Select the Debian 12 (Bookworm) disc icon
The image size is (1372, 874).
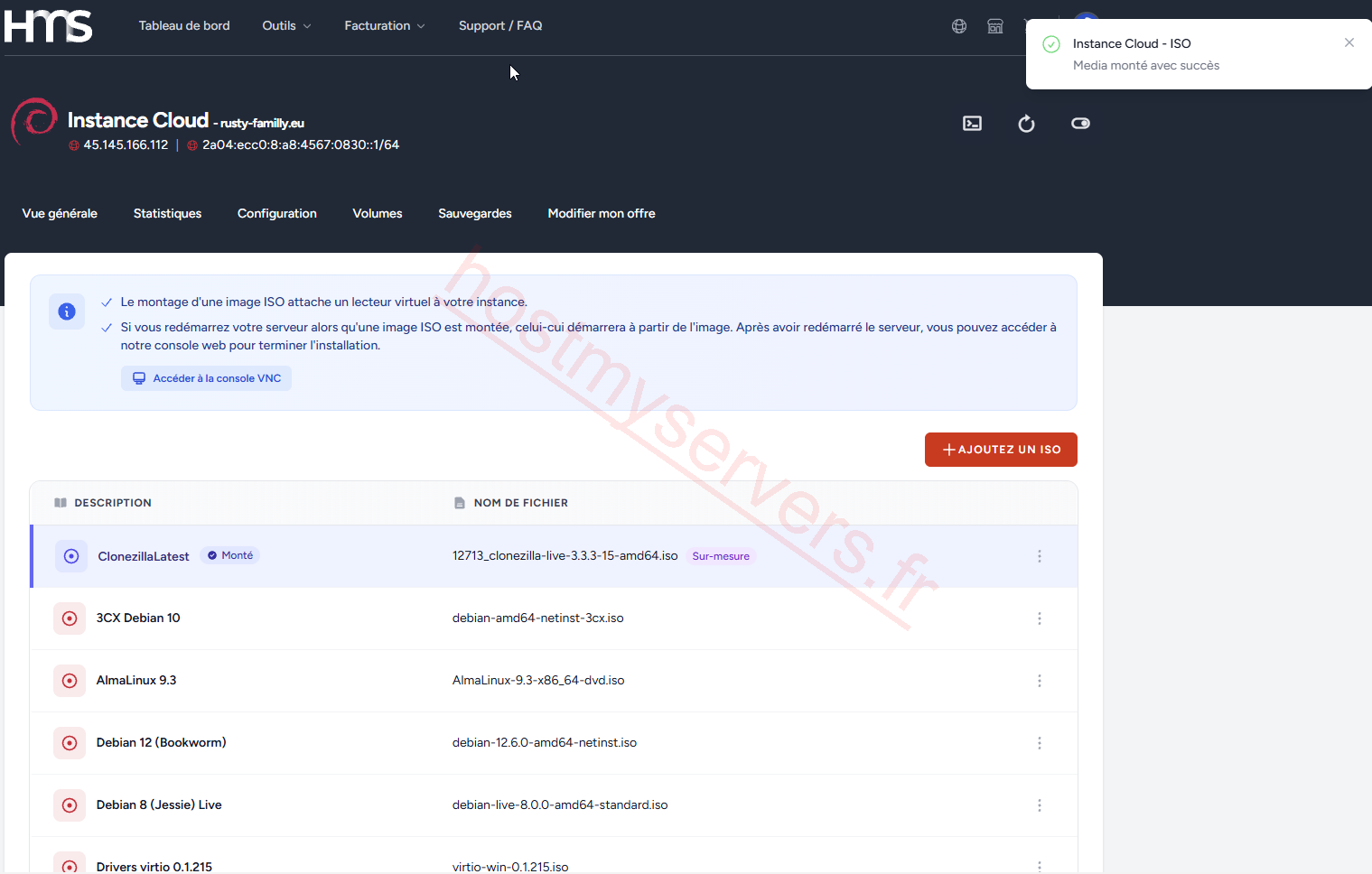[x=70, y=743]
